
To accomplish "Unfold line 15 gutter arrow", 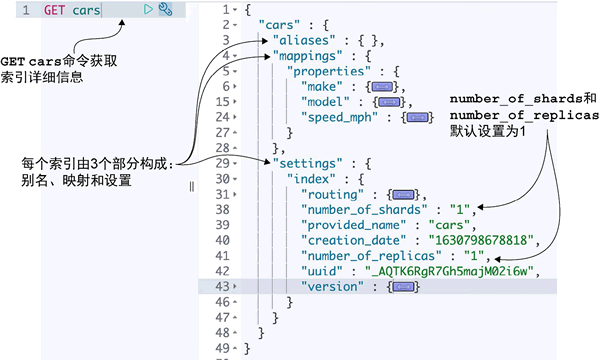I will [x=235, y=102].
